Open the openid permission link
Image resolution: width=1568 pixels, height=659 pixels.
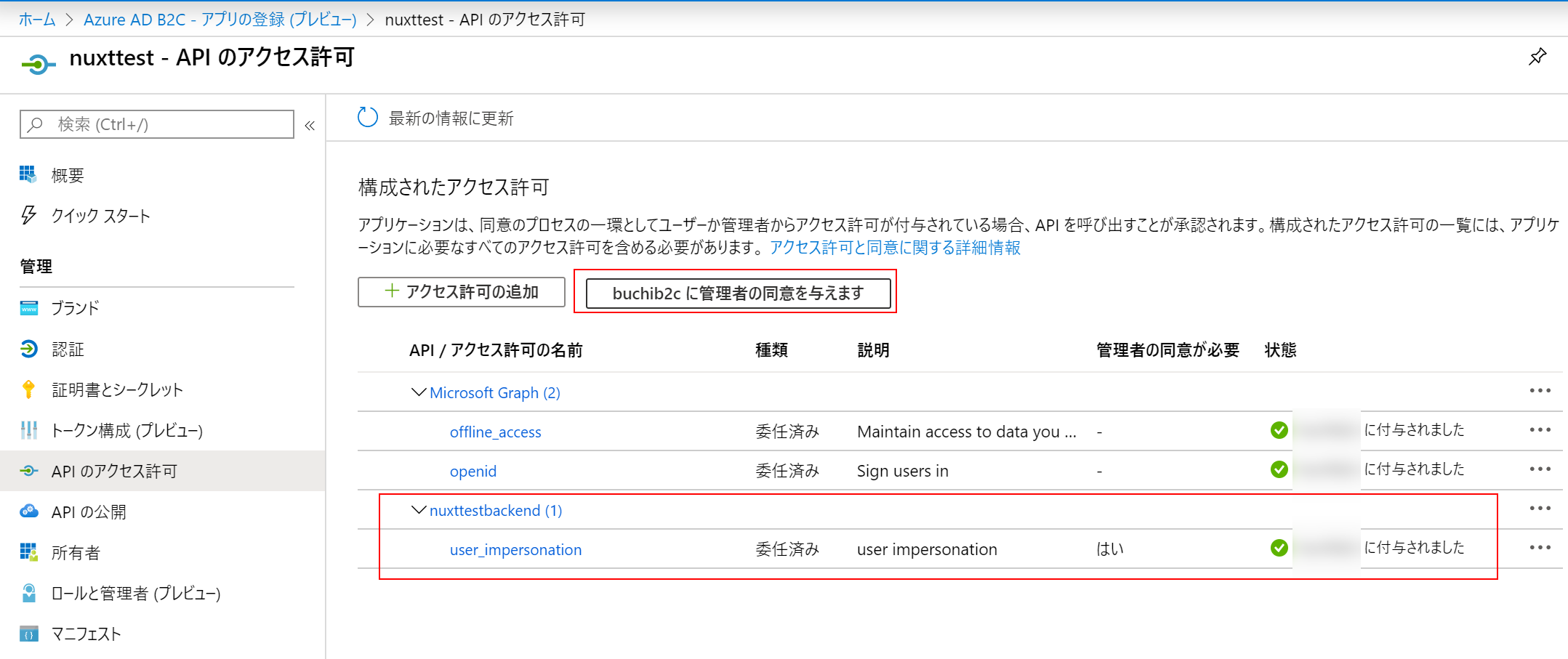[473, 471]
